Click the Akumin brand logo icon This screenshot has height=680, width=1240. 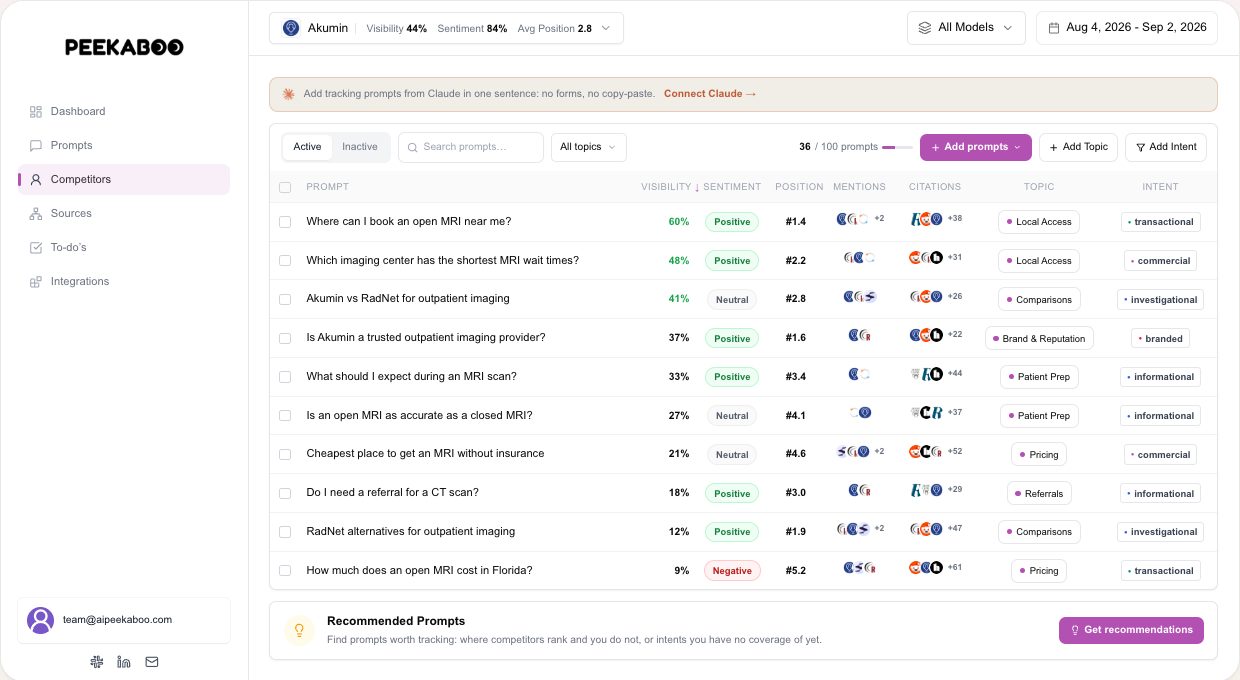click(291, 28)
